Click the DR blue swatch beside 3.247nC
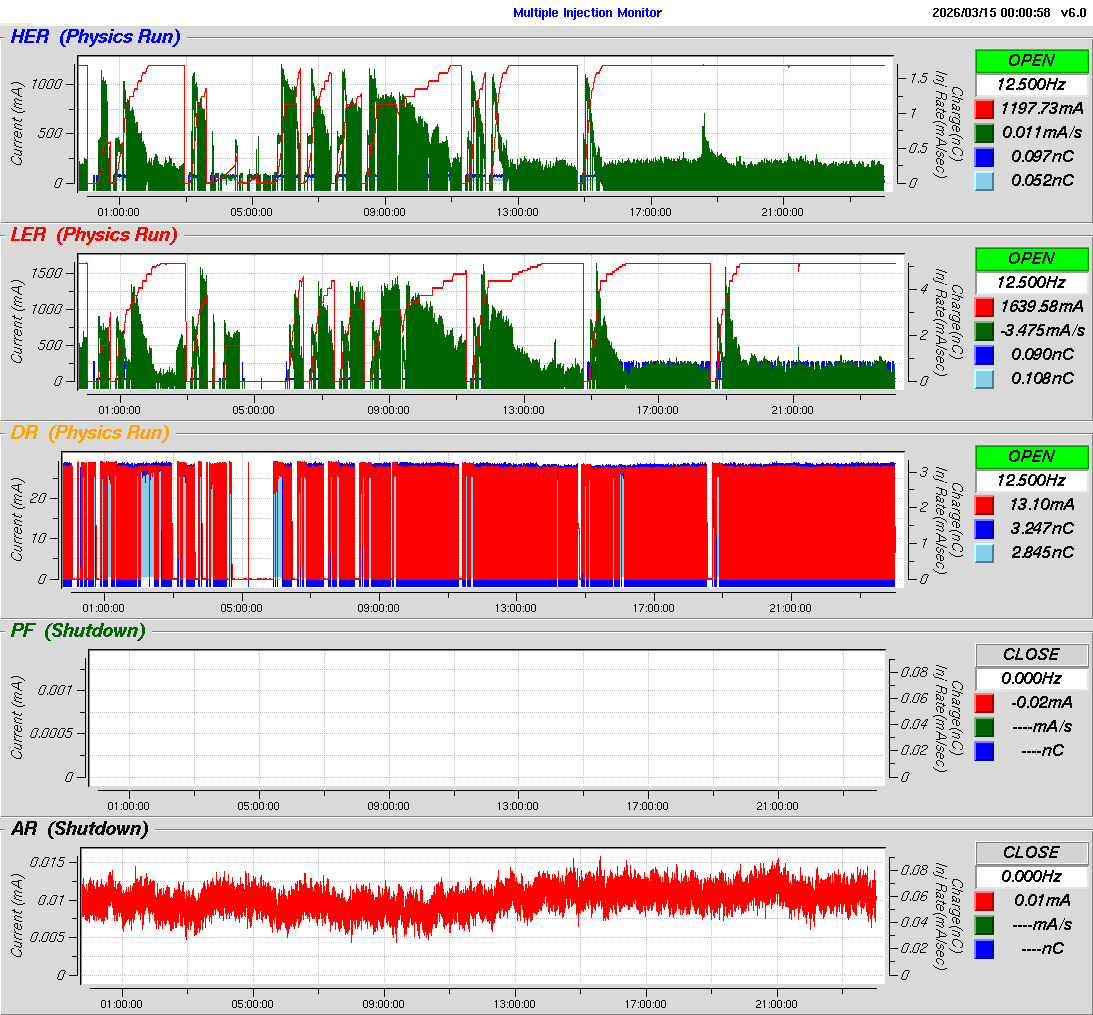Image resolution: width=1093 pixels, height=1015 pixels. tap(984, 528)
